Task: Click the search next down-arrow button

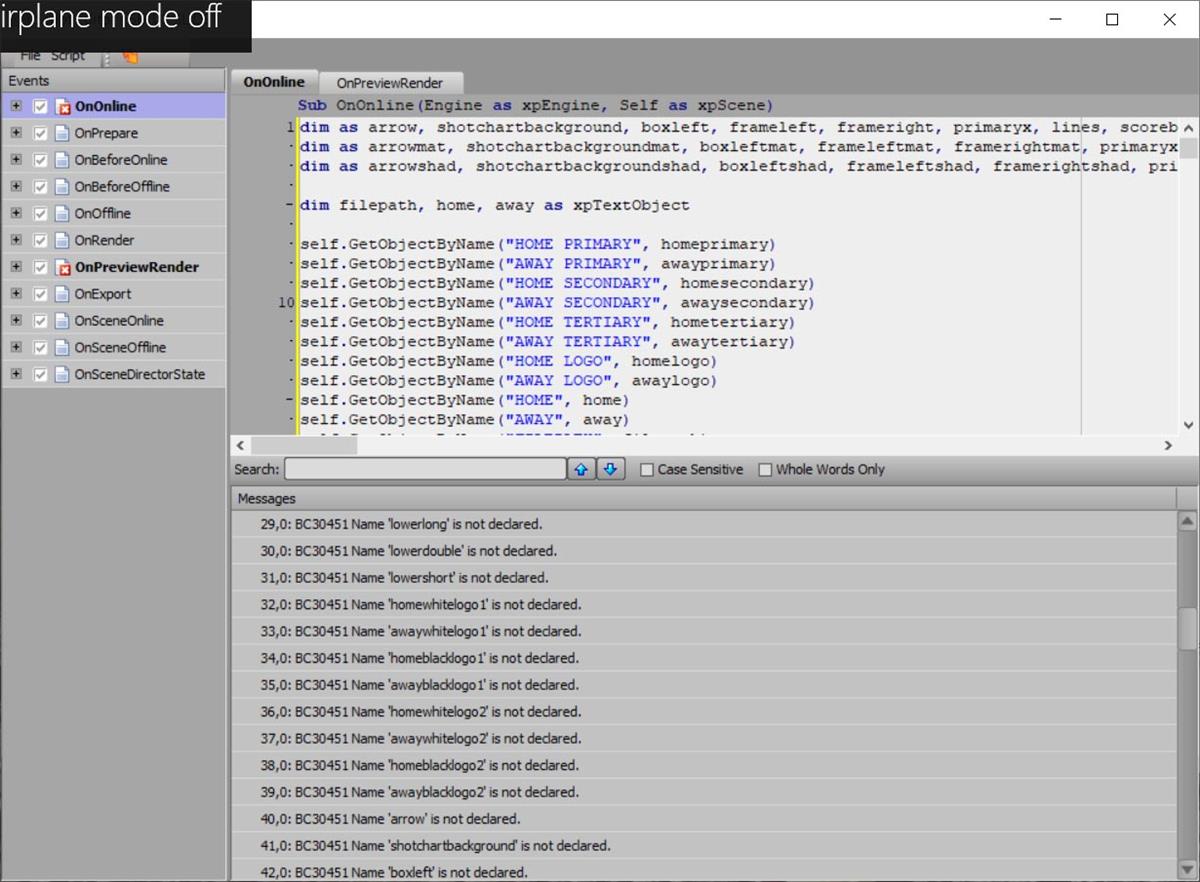Action: click(x=611, y=469)
